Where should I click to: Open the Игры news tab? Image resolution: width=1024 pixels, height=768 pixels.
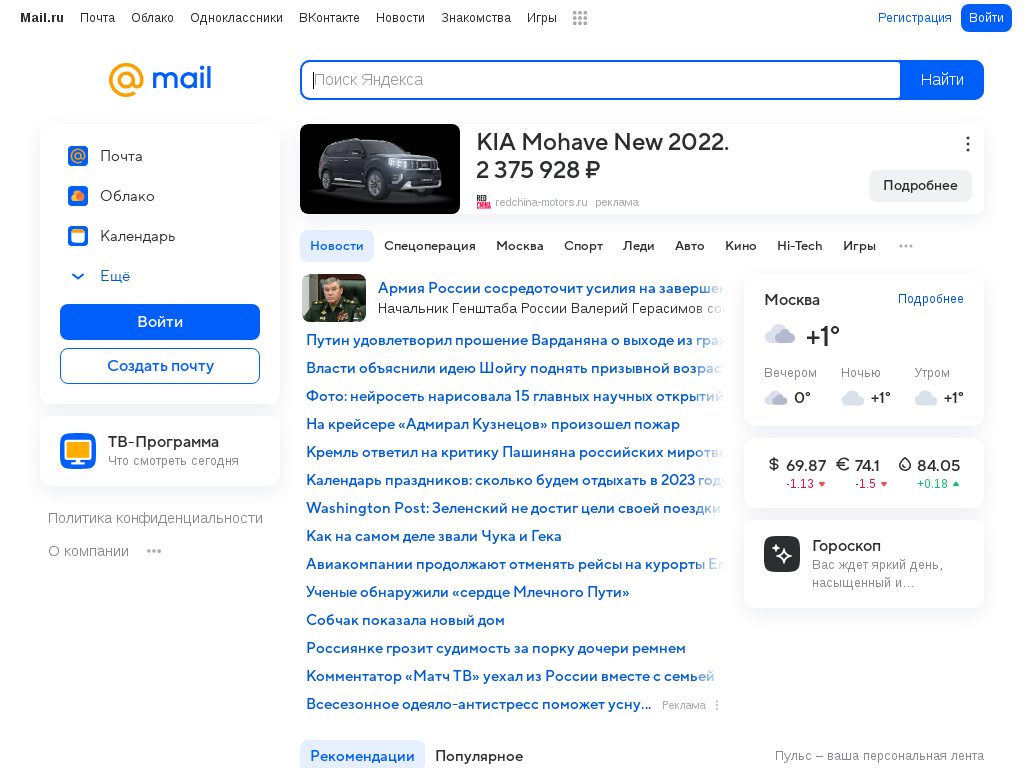click(859, 246)
